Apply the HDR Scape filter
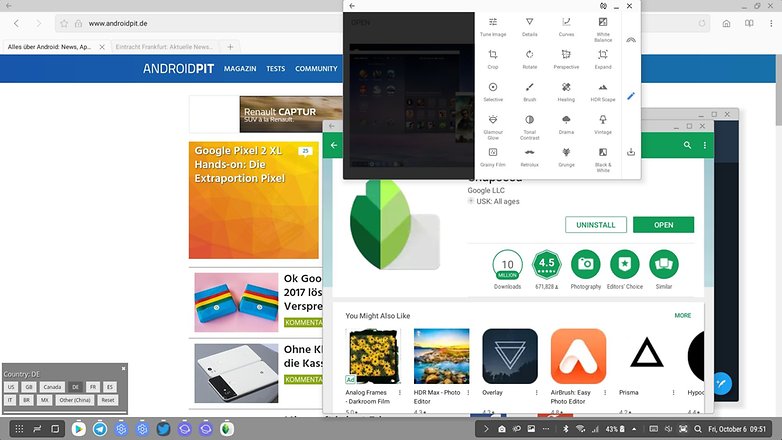 [x=603, y=92]
